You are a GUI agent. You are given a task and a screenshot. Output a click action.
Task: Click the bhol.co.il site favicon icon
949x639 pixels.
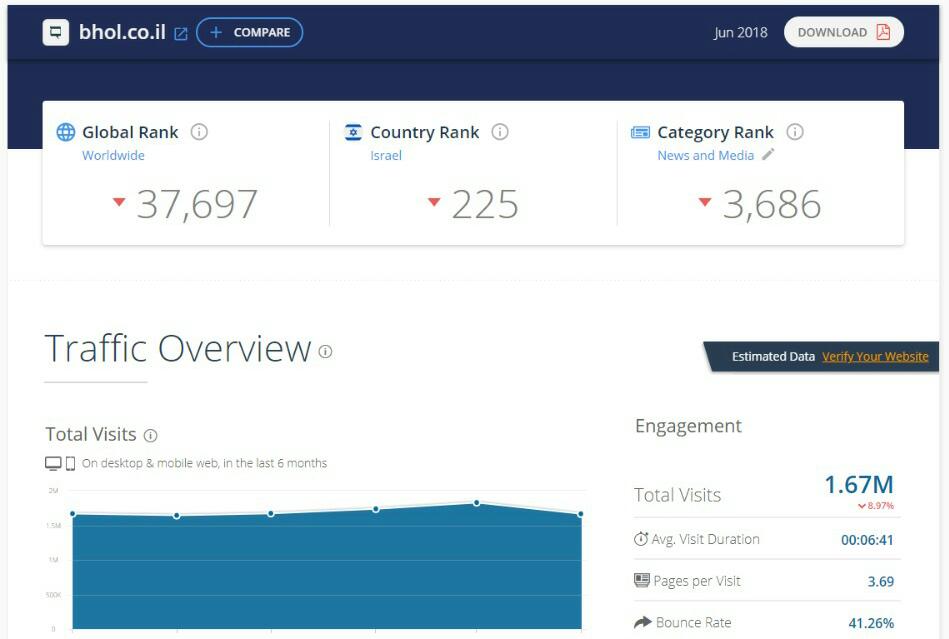click(56, 32)
